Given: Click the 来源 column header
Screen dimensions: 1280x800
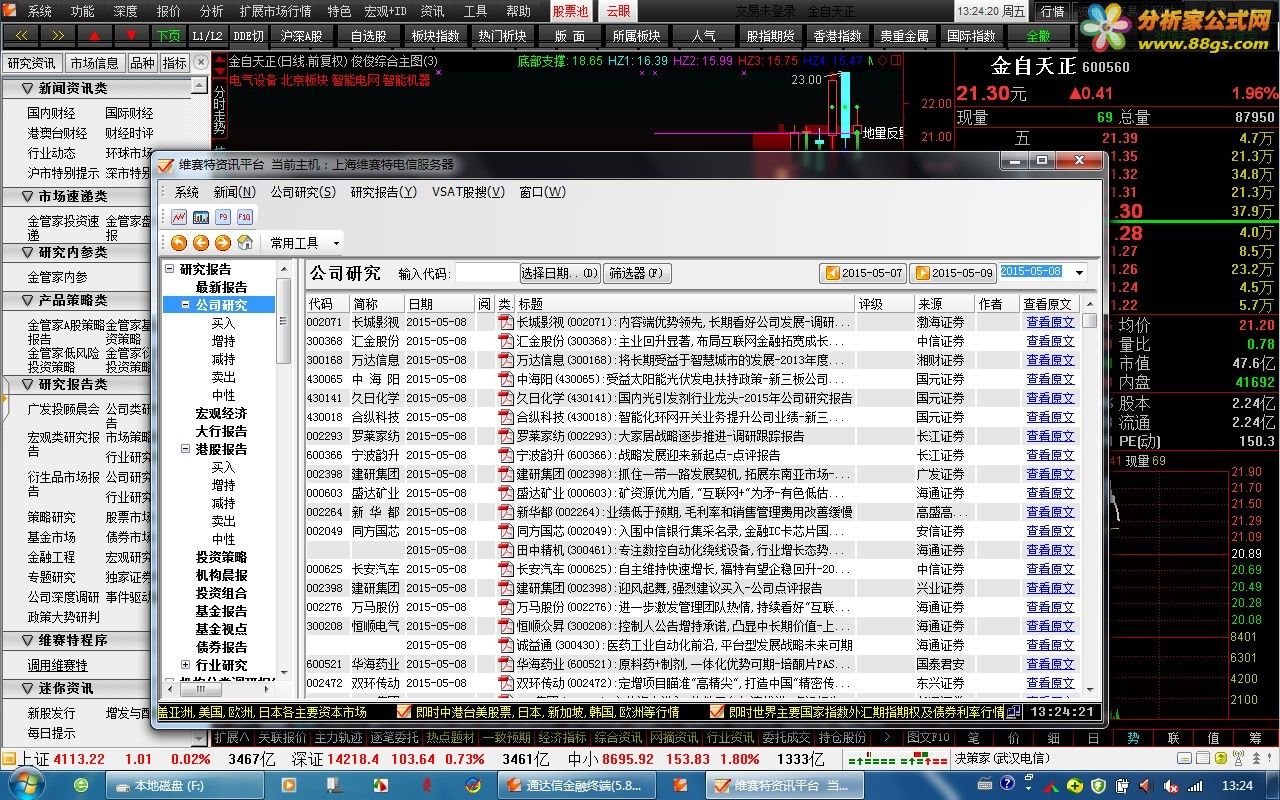Looking at the screenshot, I should tap(944, 304).
